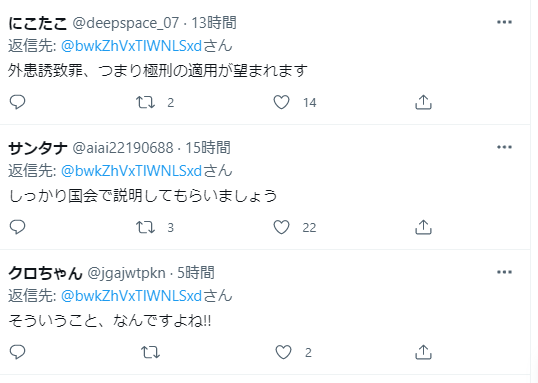Reply to にこたこ's tweet
Viewport: 538px width, 383px height.
(17, 102)
